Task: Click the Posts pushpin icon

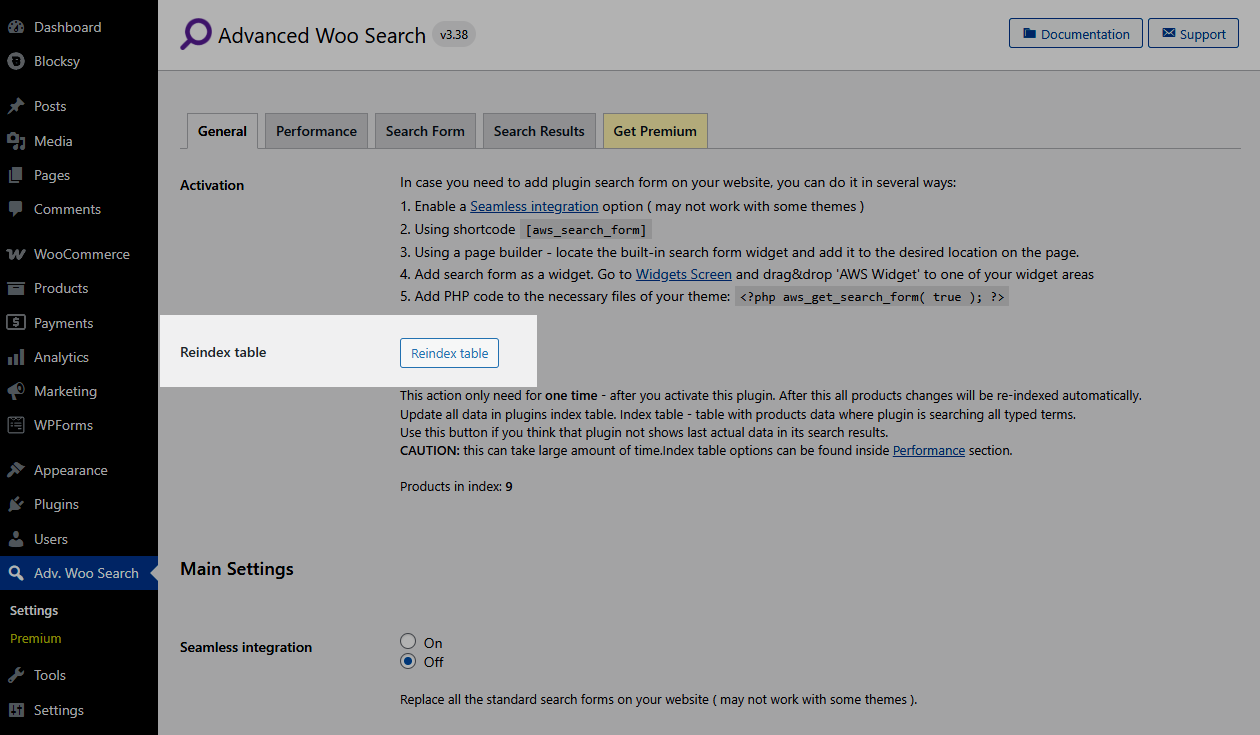Action: [16, 106]
